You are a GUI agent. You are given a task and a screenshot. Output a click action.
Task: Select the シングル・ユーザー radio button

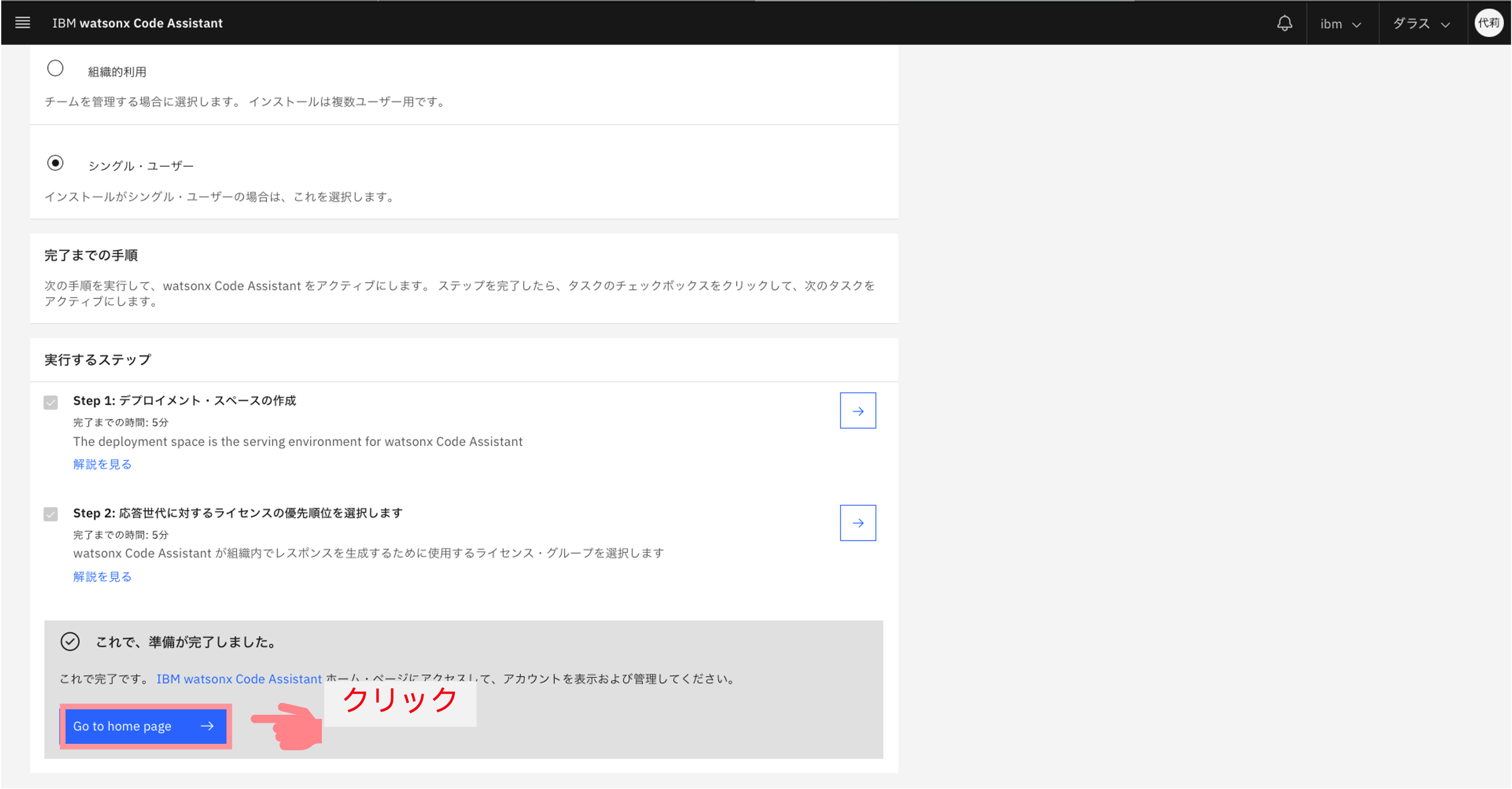[55, 163]
